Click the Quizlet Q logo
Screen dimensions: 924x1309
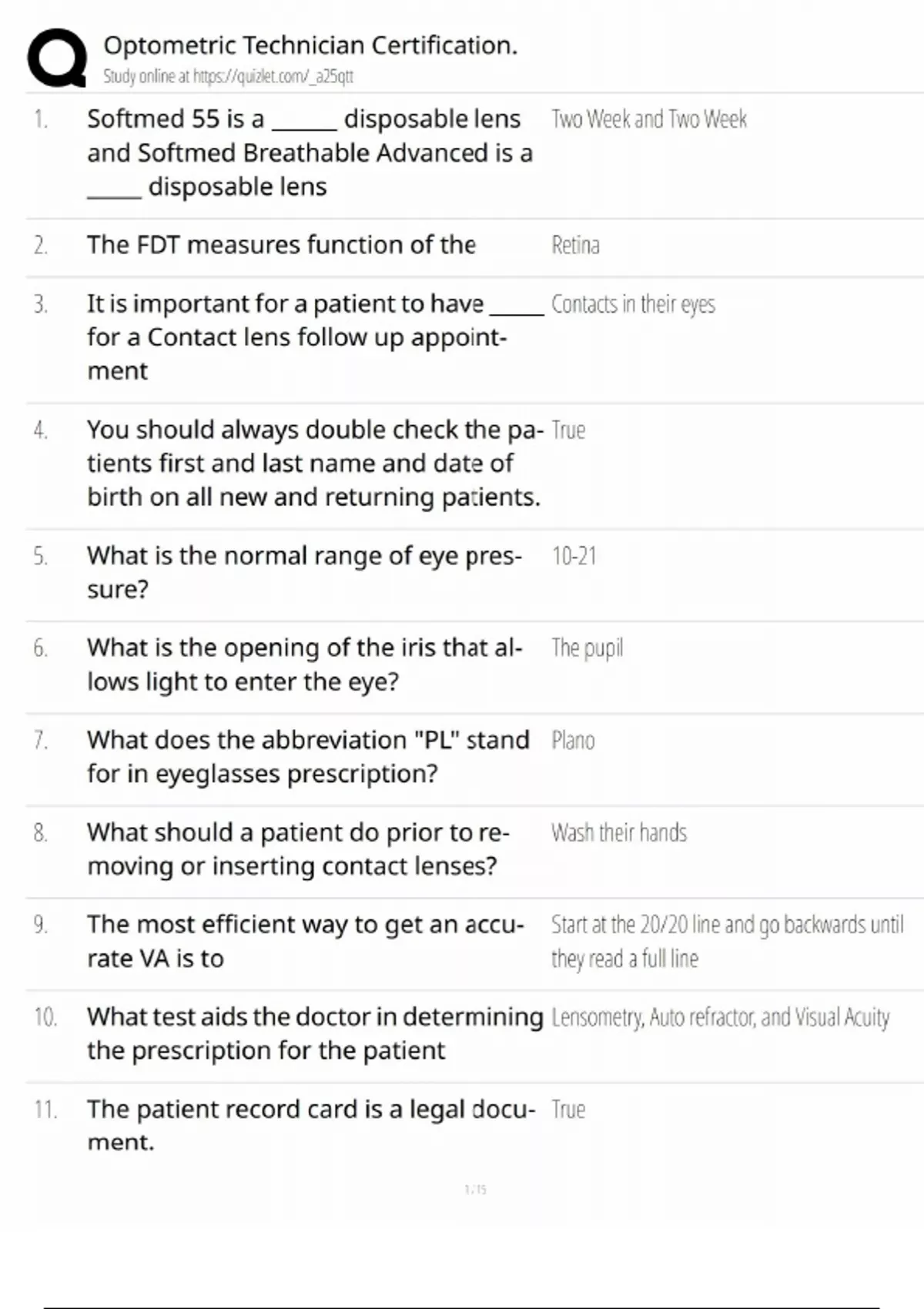(x=57, y=58)
